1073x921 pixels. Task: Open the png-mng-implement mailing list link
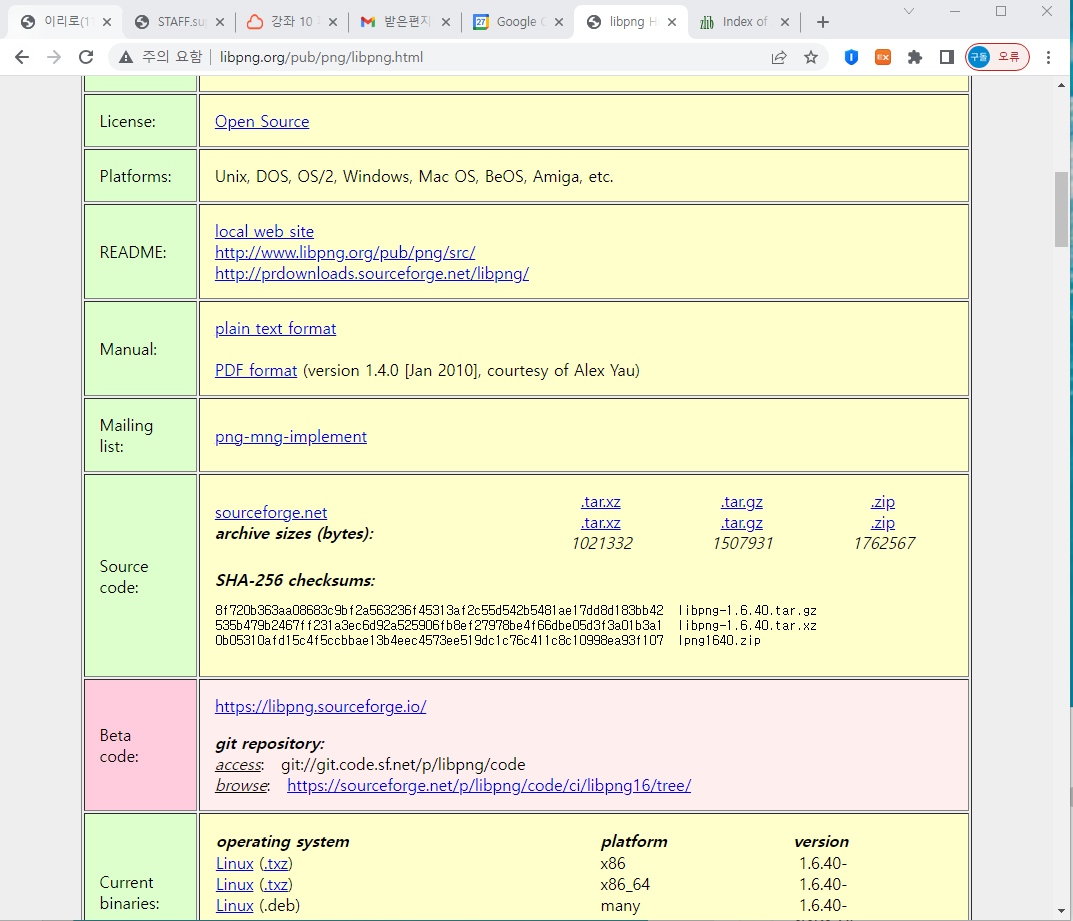(x=291, y=437)
